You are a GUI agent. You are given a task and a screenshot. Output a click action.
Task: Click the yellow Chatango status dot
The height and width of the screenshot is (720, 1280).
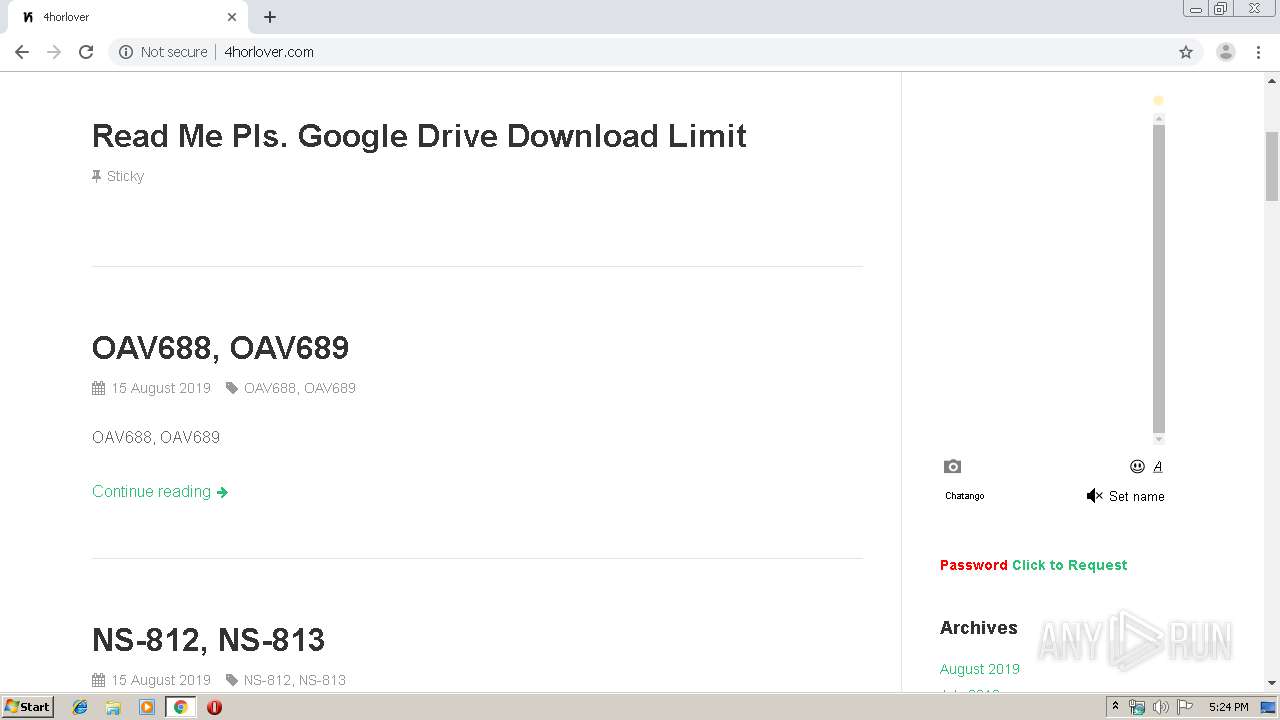point(1158,100)
